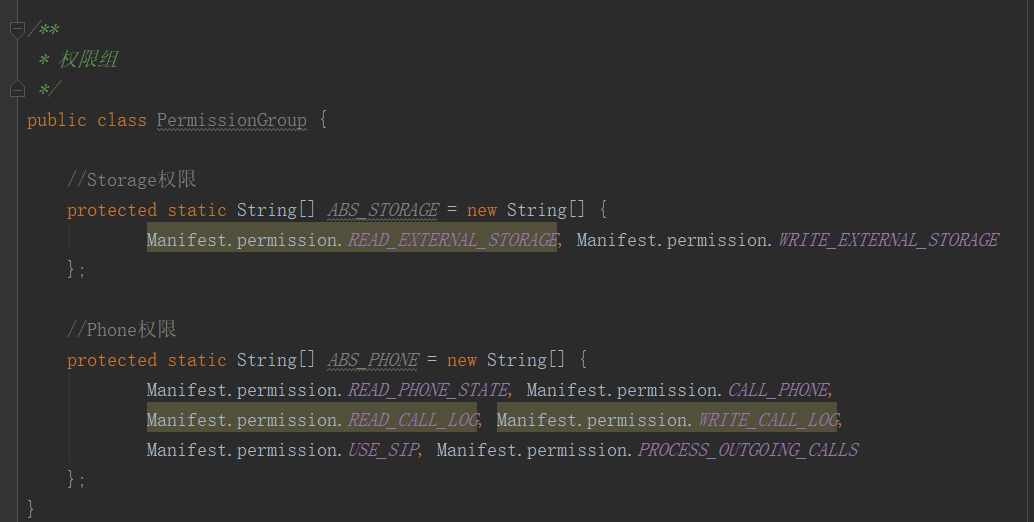This screenshot has height=522, width=1034.
Task: Click the ABS_STORAGE array variable name
Action: pos(383,210)
